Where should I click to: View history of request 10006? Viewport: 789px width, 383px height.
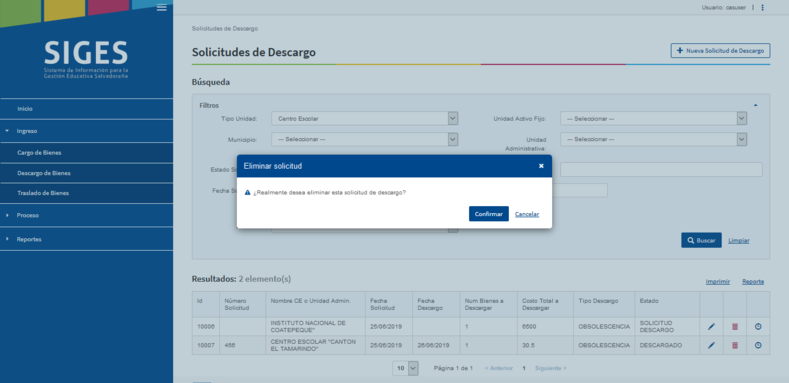(x=758, y=327)
